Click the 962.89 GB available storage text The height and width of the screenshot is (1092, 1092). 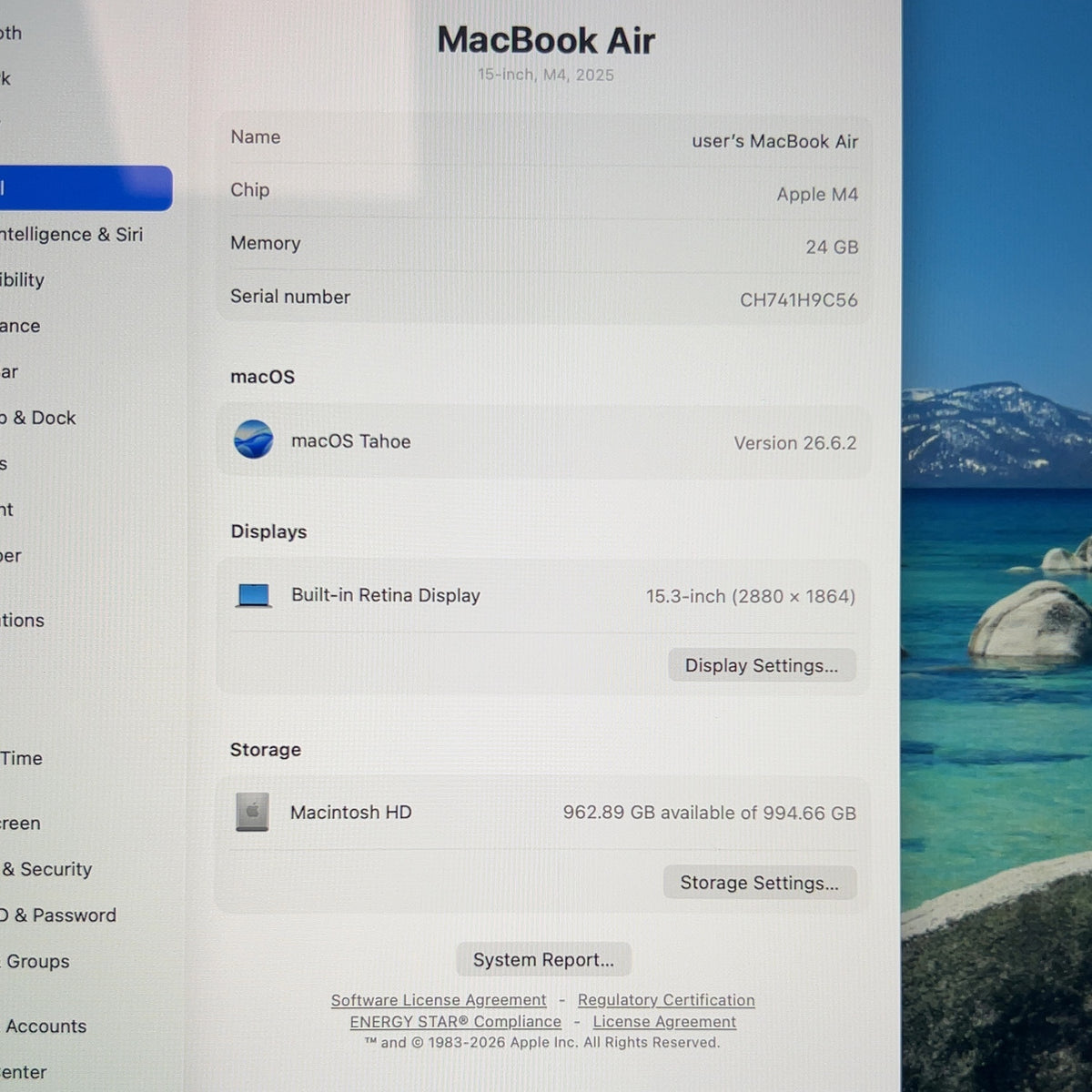click(x=710, y=813)
